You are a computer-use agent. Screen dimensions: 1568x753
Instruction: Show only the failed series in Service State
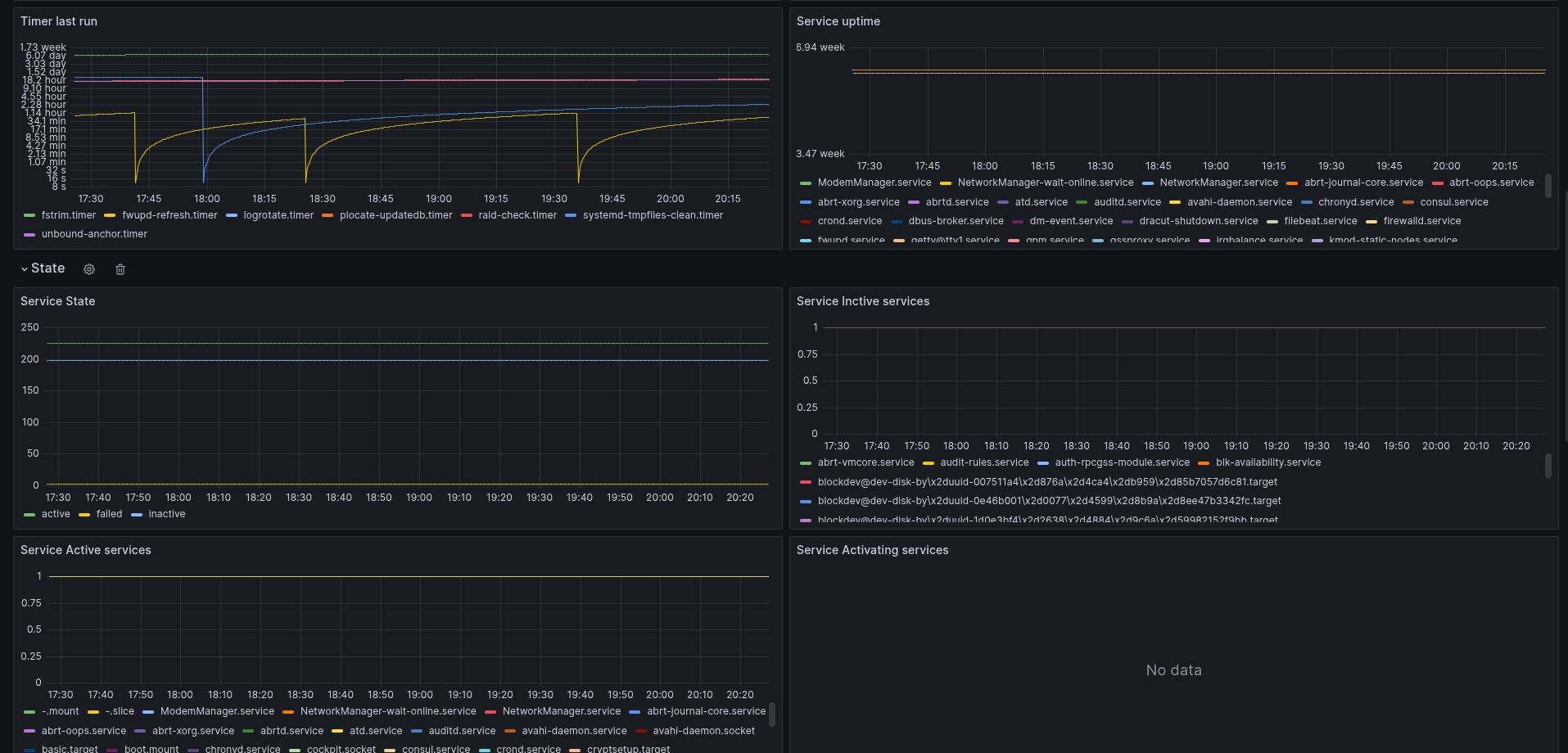point(109,514)
